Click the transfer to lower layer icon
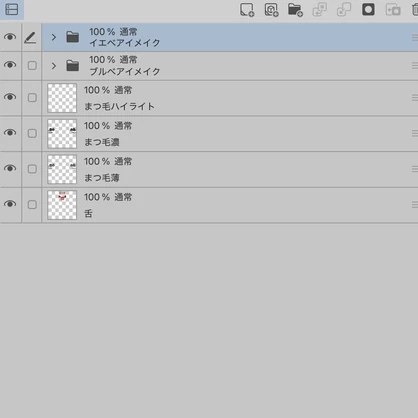 click(x=319, y=10)
